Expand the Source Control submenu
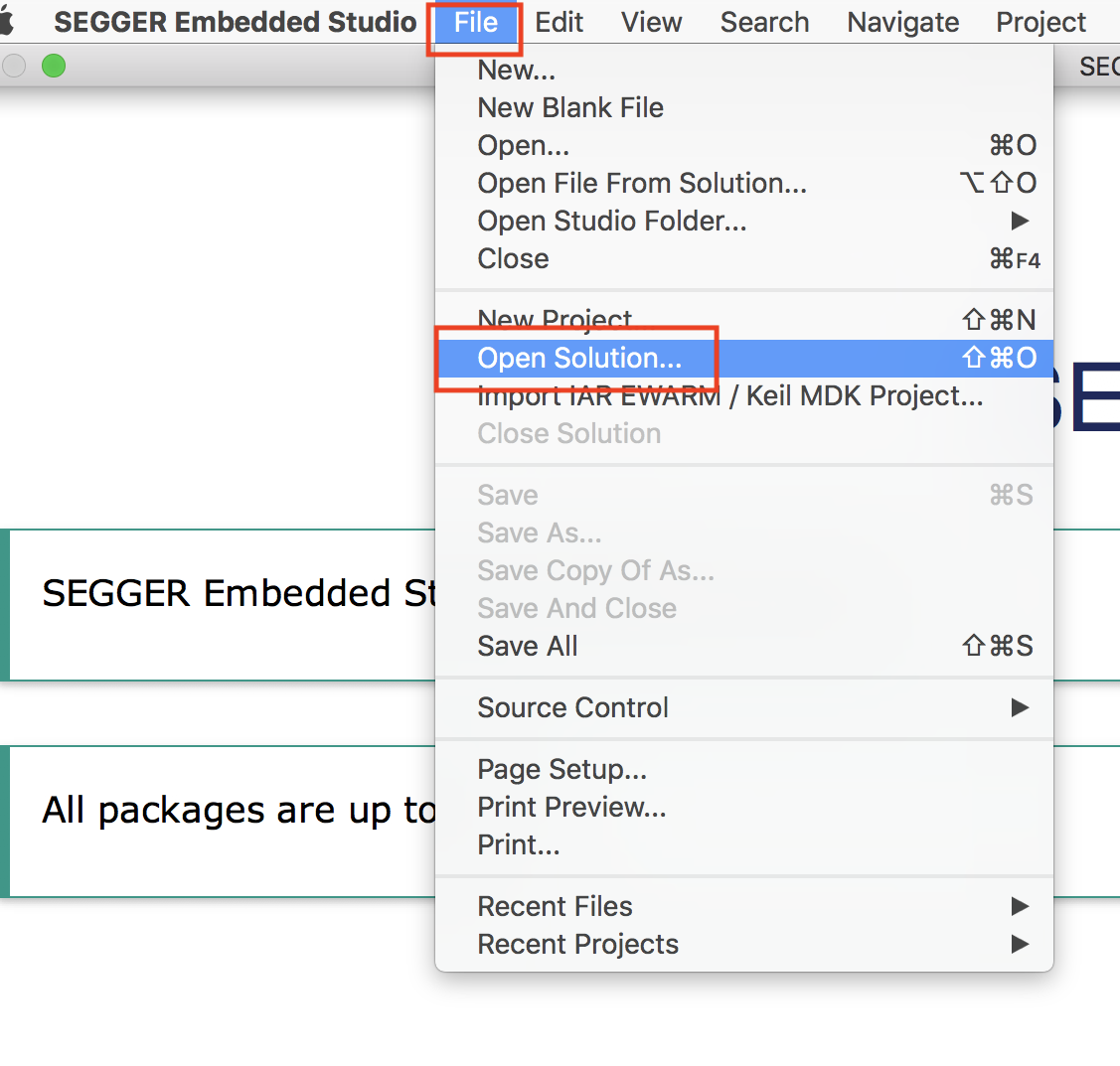Image resolution: width=1120 pixels, height=1066 pixels. [x=744, y=707]
